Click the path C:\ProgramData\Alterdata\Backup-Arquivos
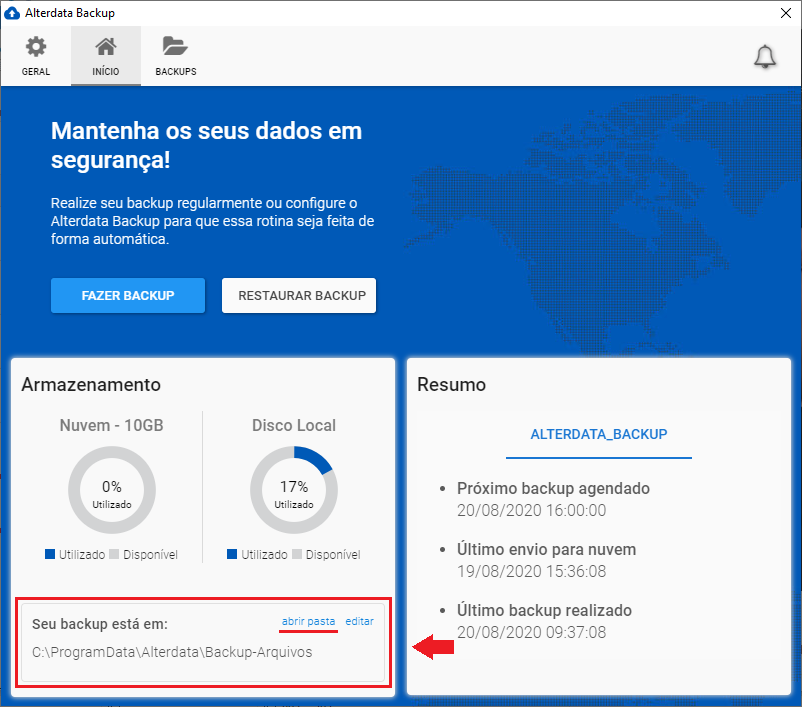Screen dimensions: 802x707 click(172, 652)
